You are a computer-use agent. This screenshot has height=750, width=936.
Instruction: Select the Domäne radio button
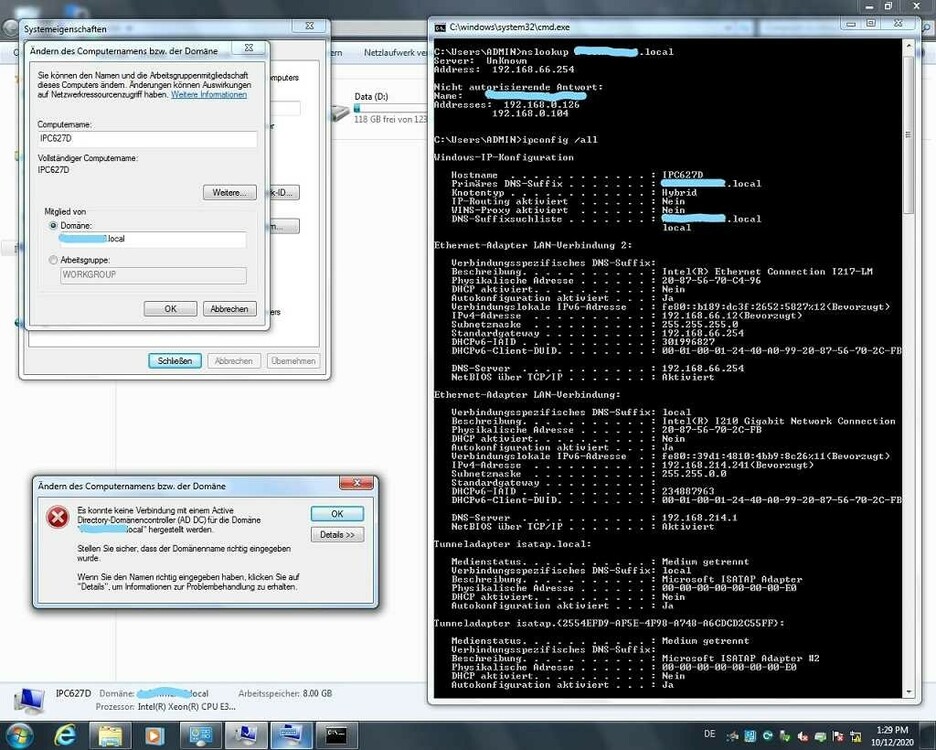point(54,226)
